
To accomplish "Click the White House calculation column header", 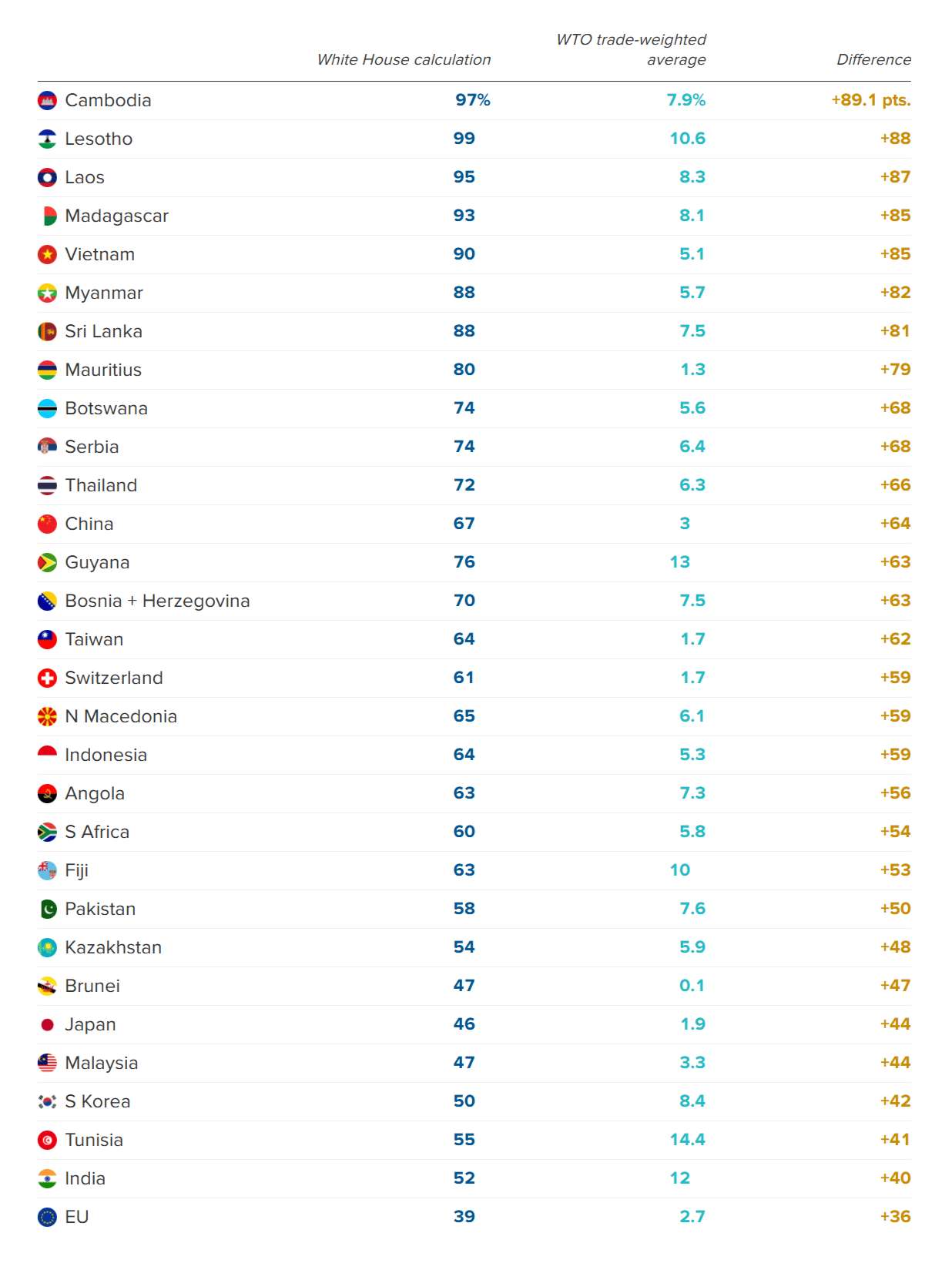I will (x=404, y=59).
